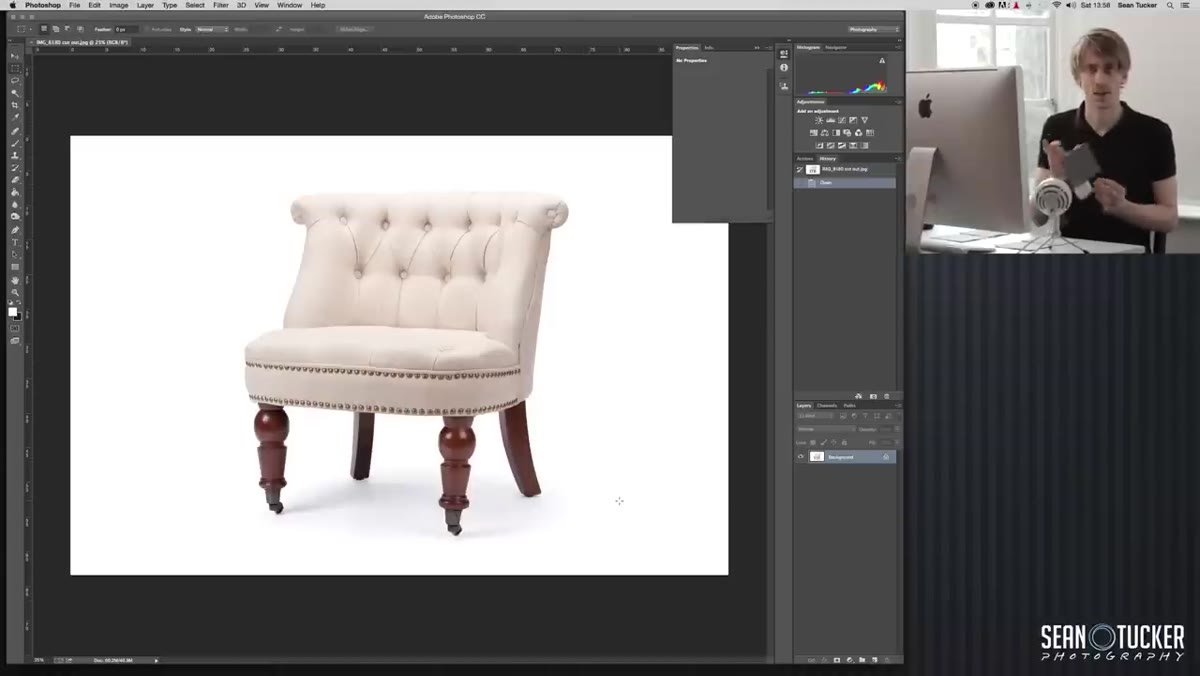
Task: Select the Rectangular Marquee tool
Action: 15,67
